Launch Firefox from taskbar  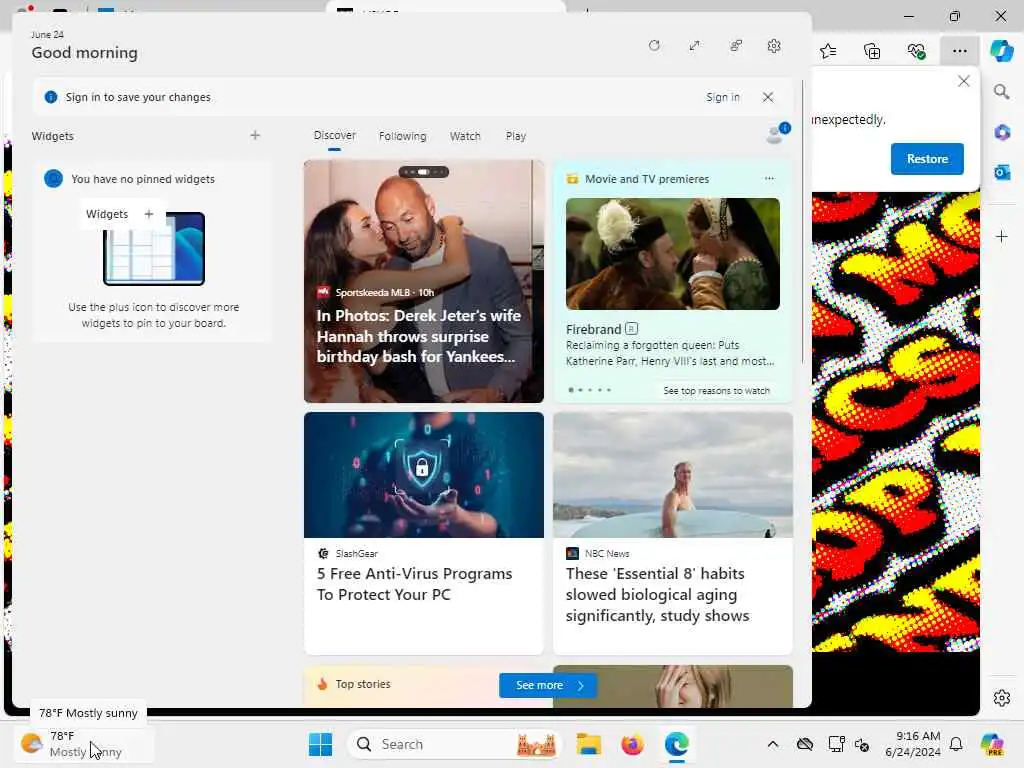click(632, 744)
